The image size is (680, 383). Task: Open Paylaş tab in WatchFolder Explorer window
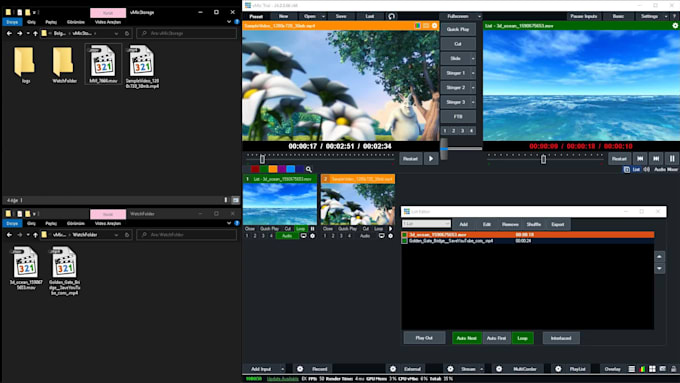[x=51, y=223]
